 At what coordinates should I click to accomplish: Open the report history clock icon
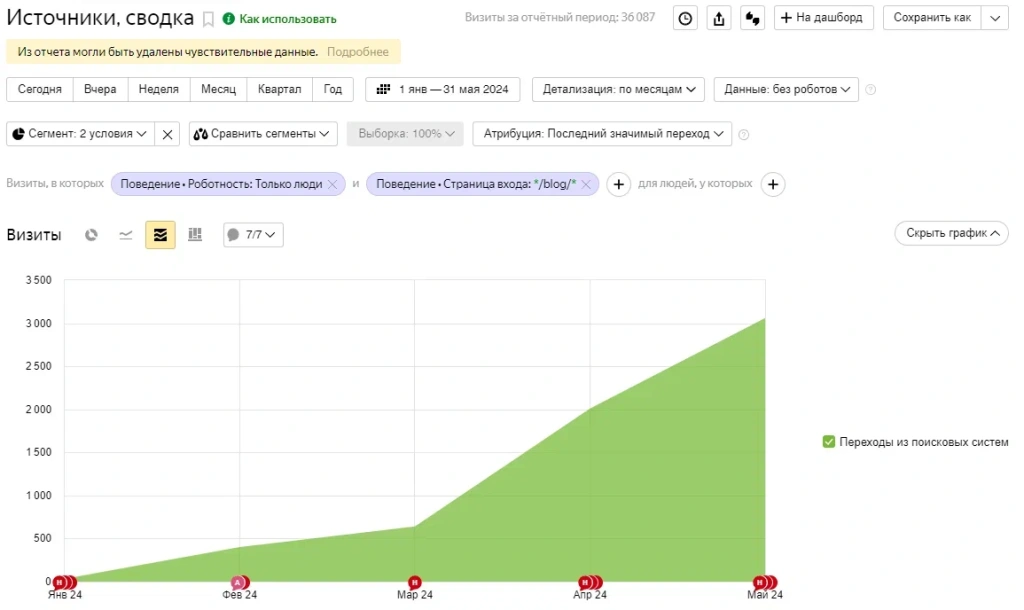point(685,18)
